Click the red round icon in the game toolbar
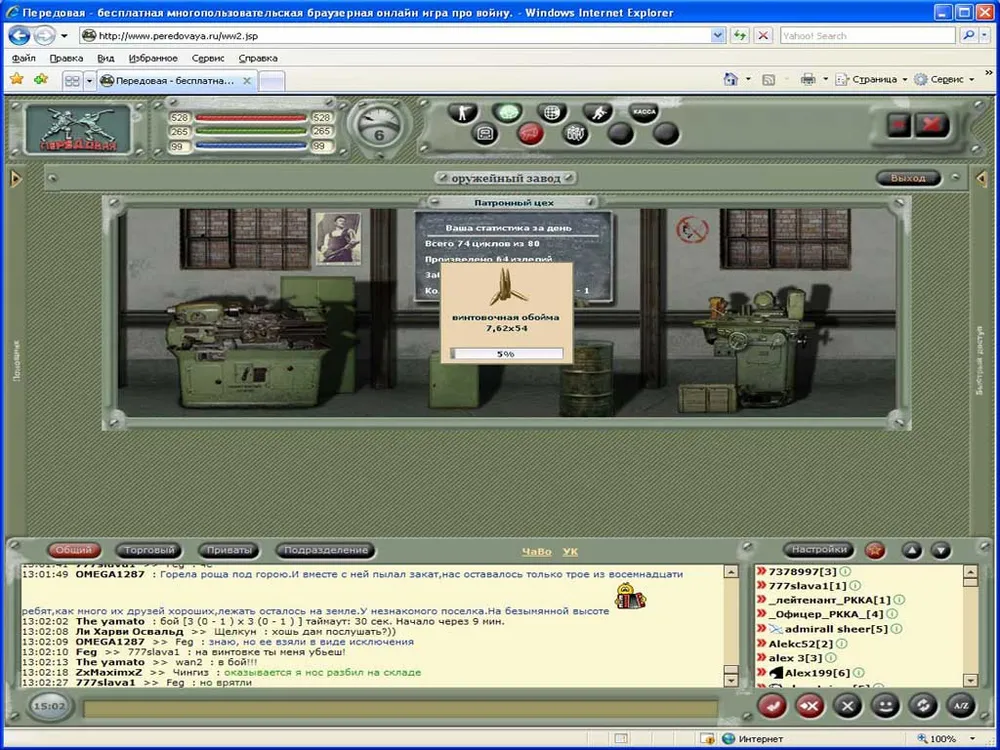 [x=531, y=133]
